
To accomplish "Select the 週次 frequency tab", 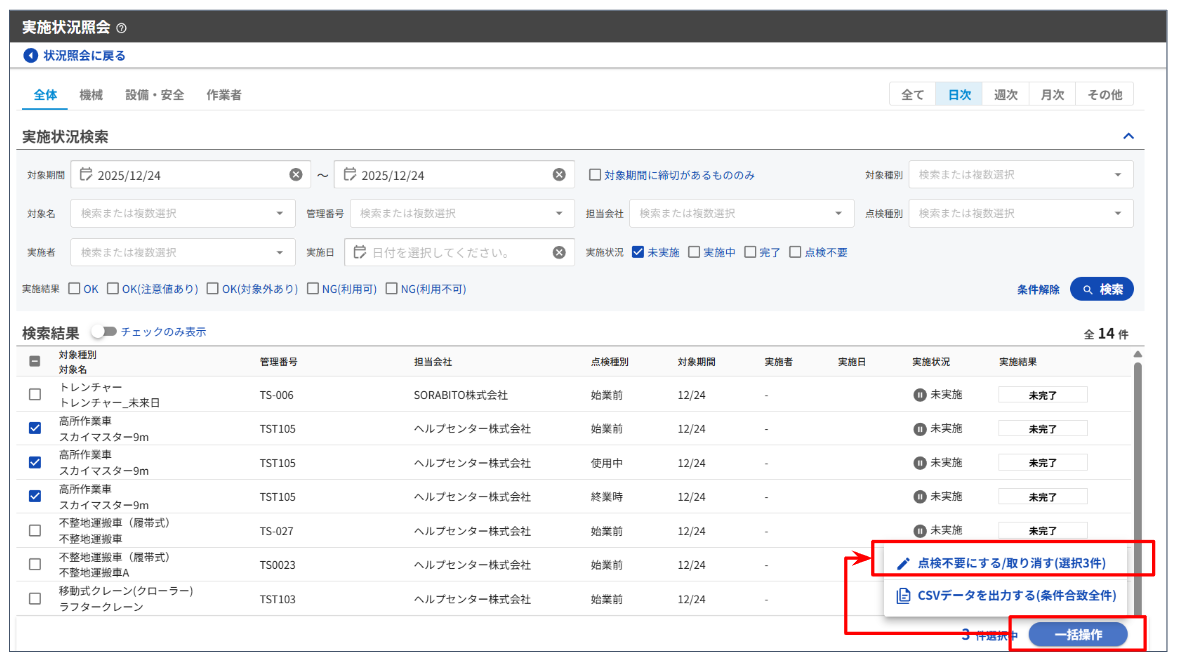I will click(x=1005, y=95).
